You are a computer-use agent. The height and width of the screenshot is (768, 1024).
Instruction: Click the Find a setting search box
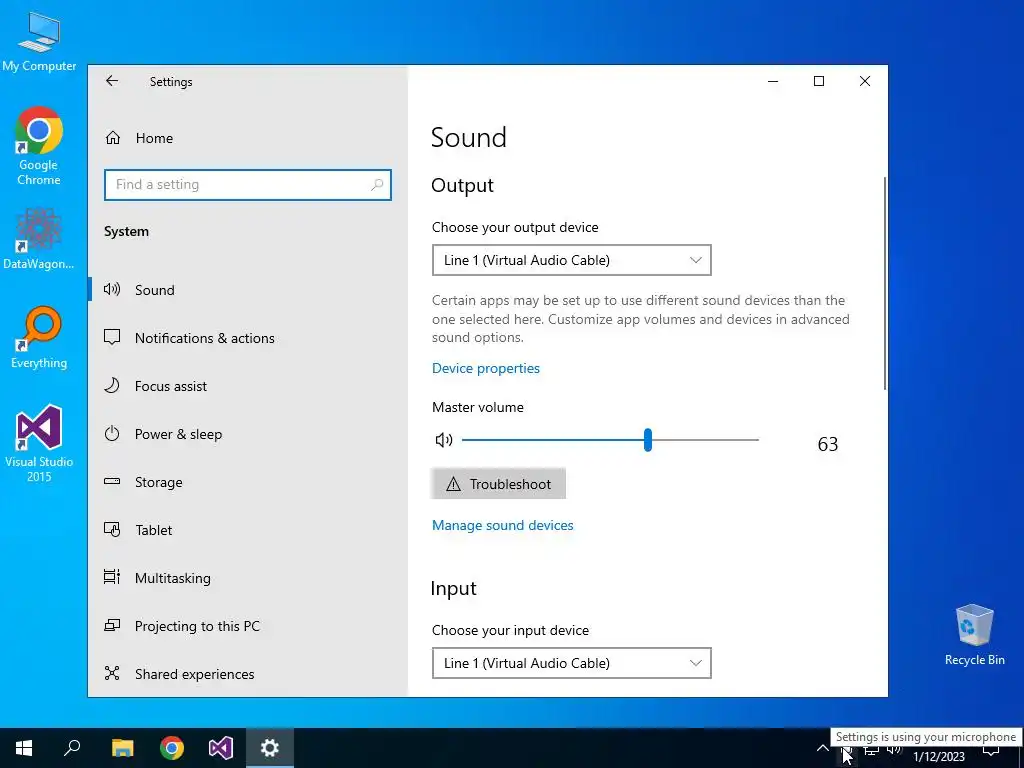coord(248,185)
